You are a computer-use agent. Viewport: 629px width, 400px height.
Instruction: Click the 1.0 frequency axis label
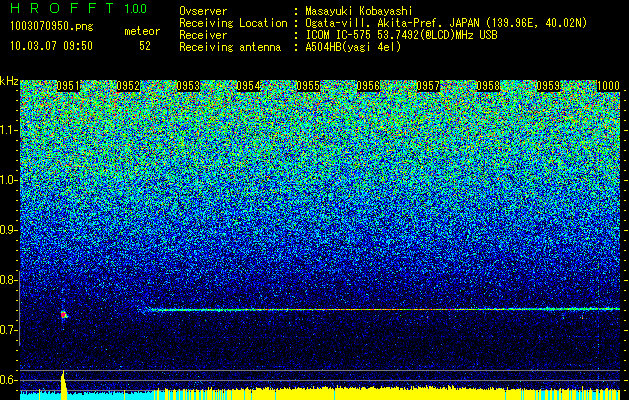tap(7, 180)
